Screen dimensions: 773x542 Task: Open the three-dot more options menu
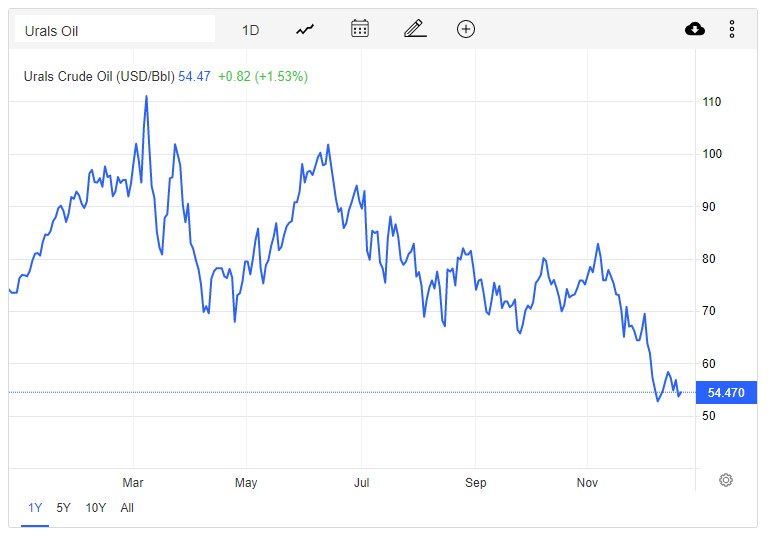tap(732, 29)
